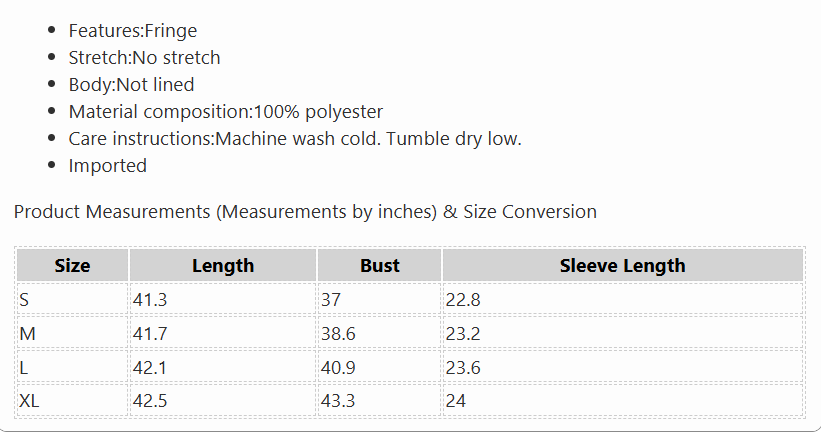
Task: Click the Bust column header
Action: click(379, 265)
